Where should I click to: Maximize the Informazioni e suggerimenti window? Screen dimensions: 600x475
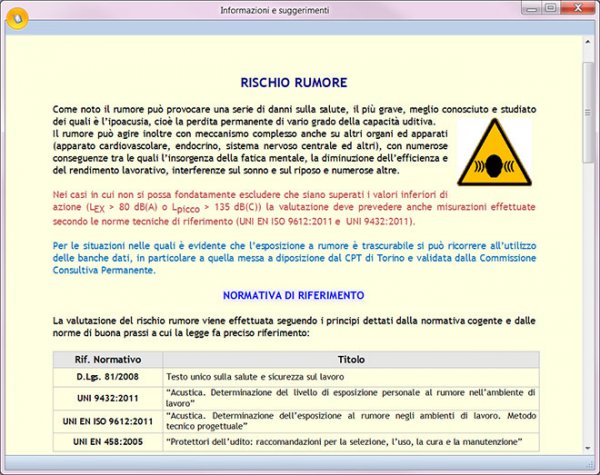click(549, 9)
